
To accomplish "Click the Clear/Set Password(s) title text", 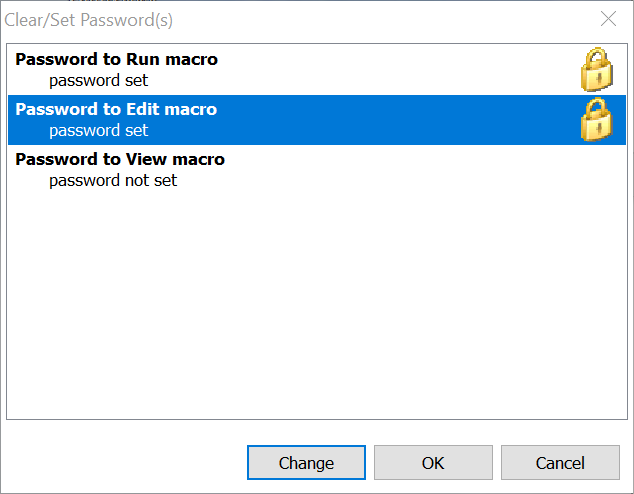I will (x=96, y=20).
